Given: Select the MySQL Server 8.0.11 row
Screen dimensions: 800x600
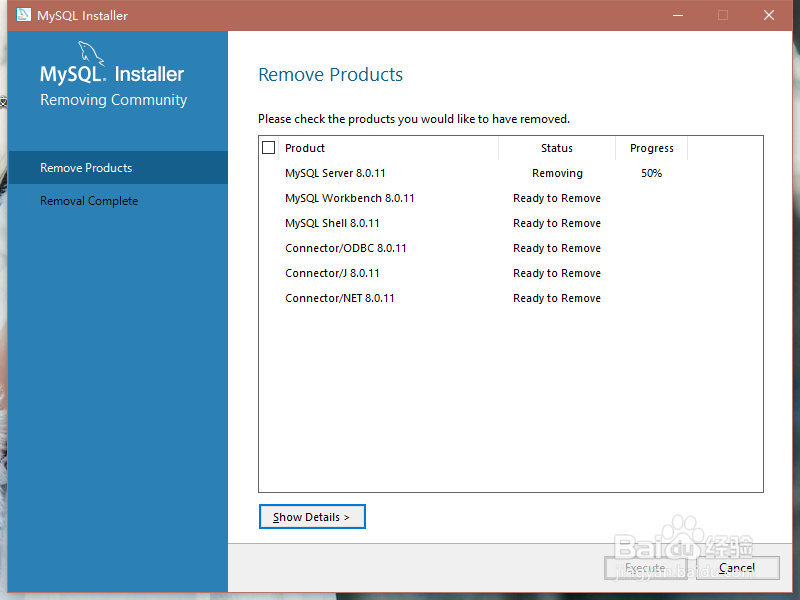Looking at the screenshot, I should (x=511, y=173).
